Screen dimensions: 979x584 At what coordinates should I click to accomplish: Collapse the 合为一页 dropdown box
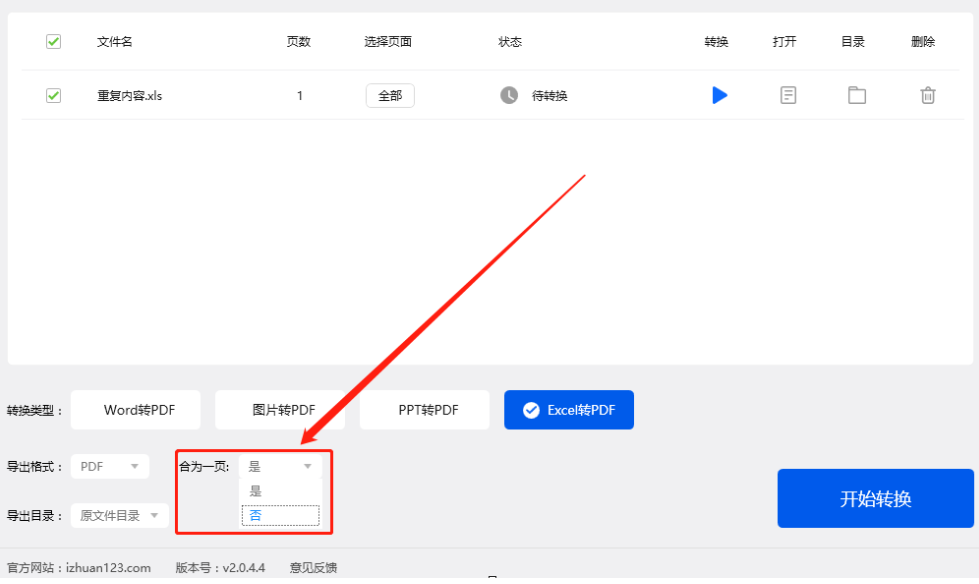pos(280,467)
